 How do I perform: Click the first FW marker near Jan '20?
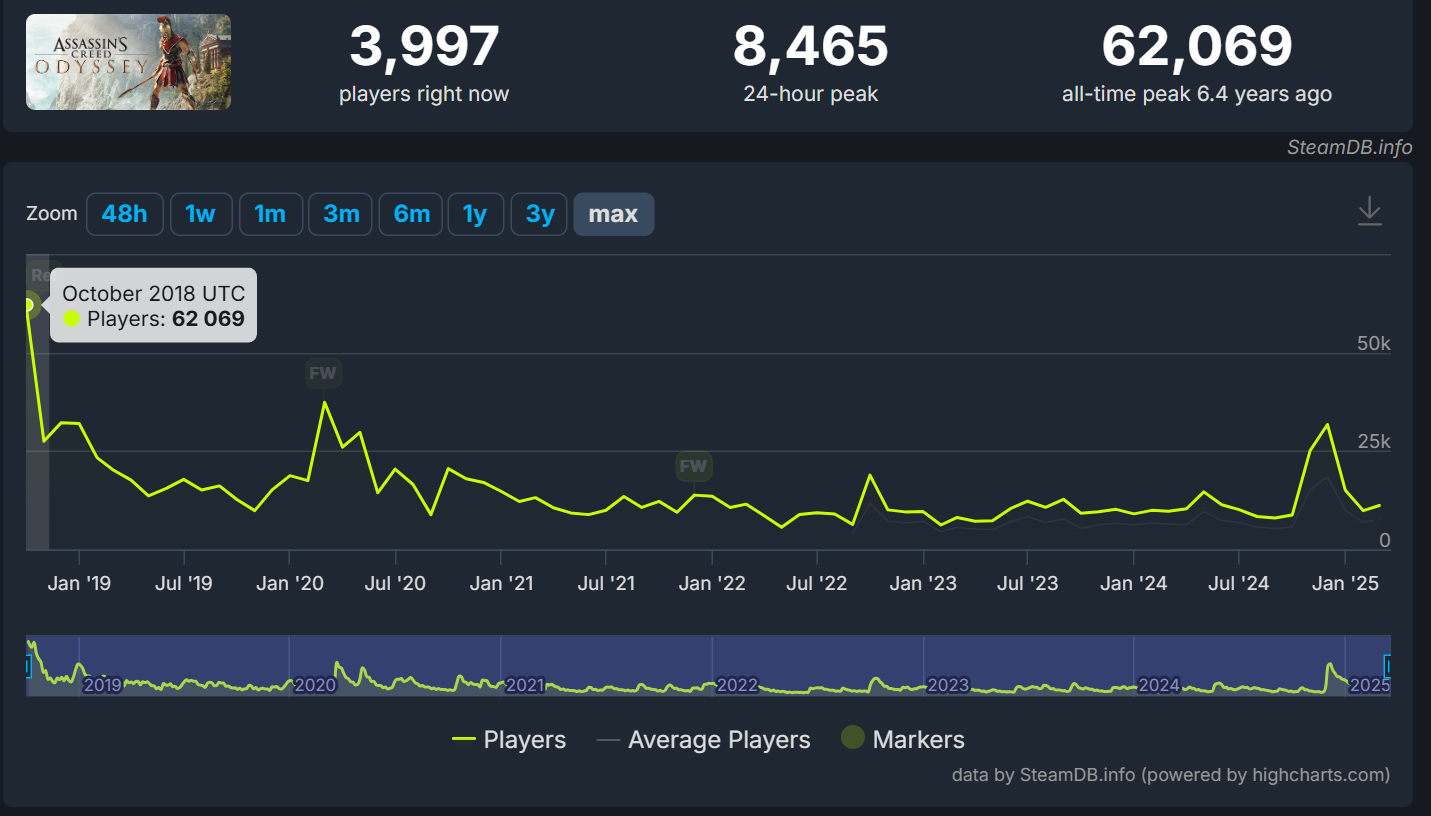(323, 374)
